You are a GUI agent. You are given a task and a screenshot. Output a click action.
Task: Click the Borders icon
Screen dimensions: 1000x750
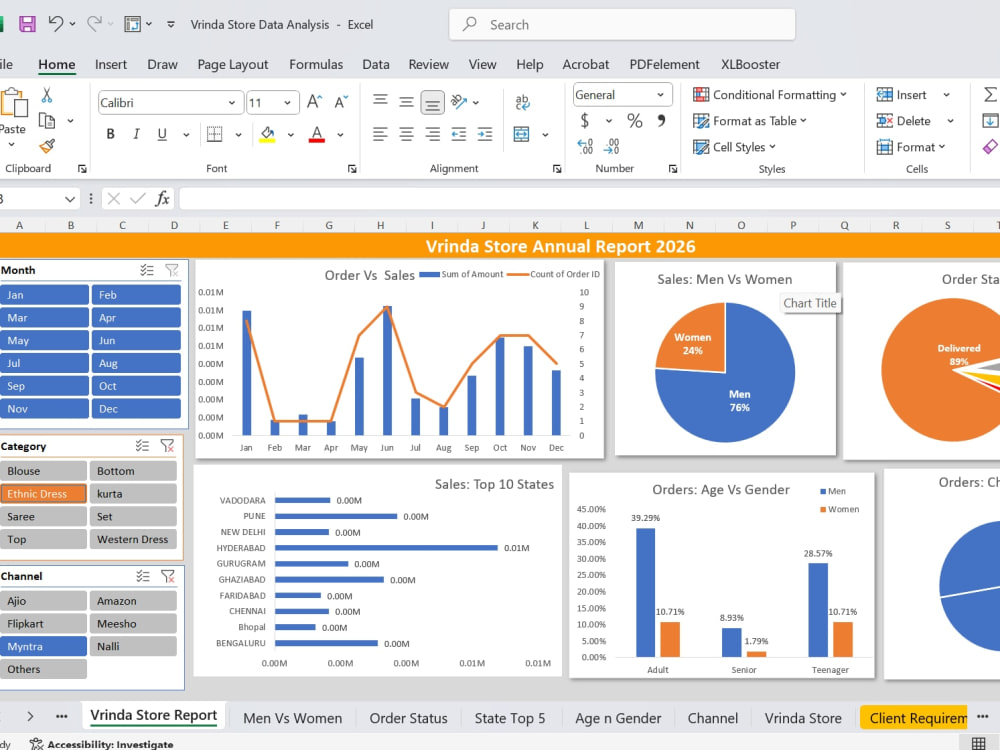[214, 134]
